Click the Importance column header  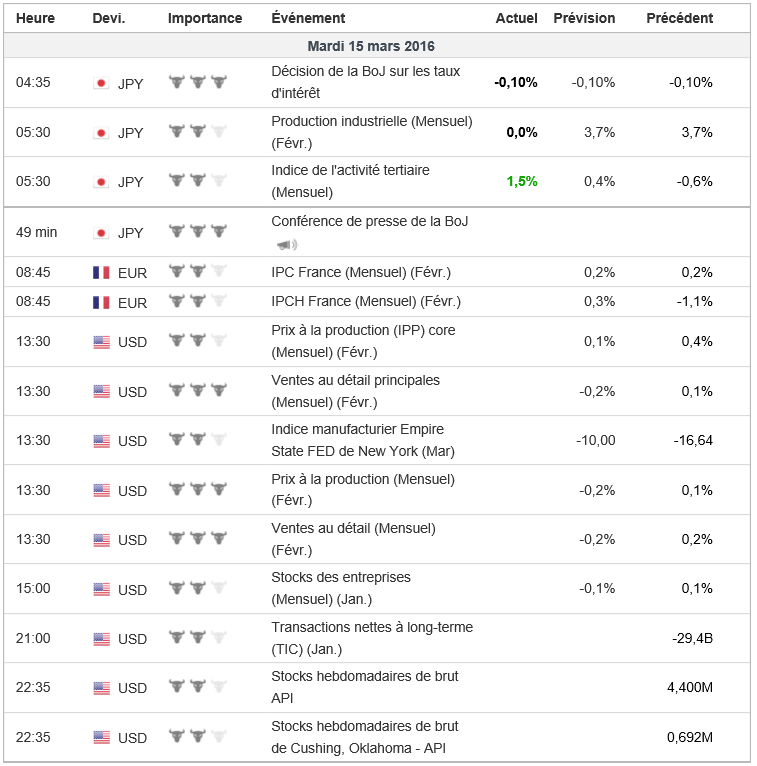coord(205,18)
